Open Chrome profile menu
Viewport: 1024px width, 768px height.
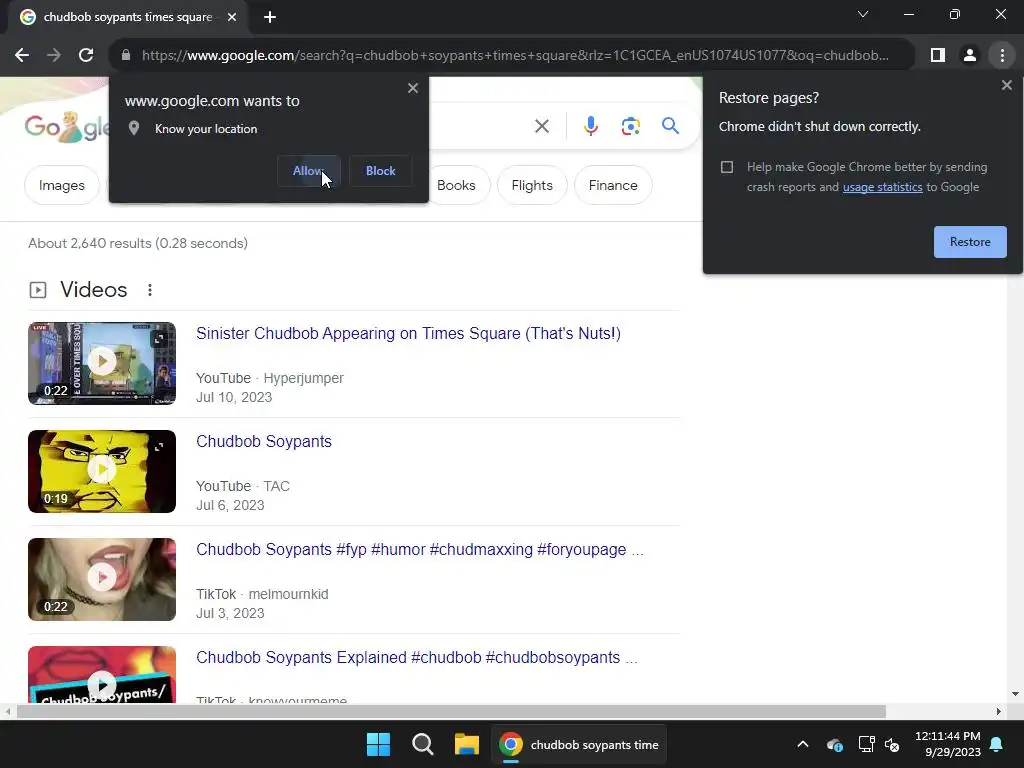[x=970, y=56]
